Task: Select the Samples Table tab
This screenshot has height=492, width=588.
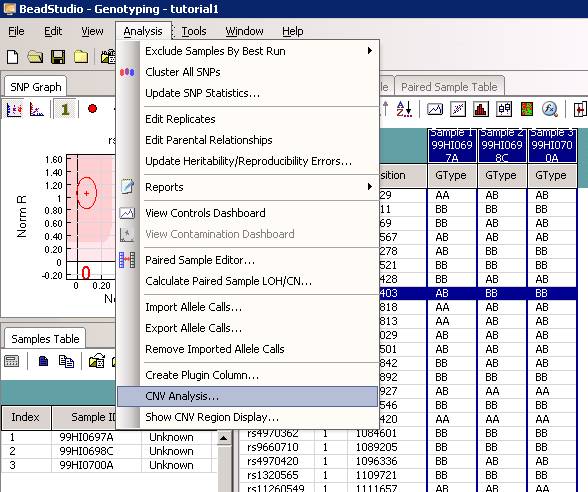Action: pos(45,339)
